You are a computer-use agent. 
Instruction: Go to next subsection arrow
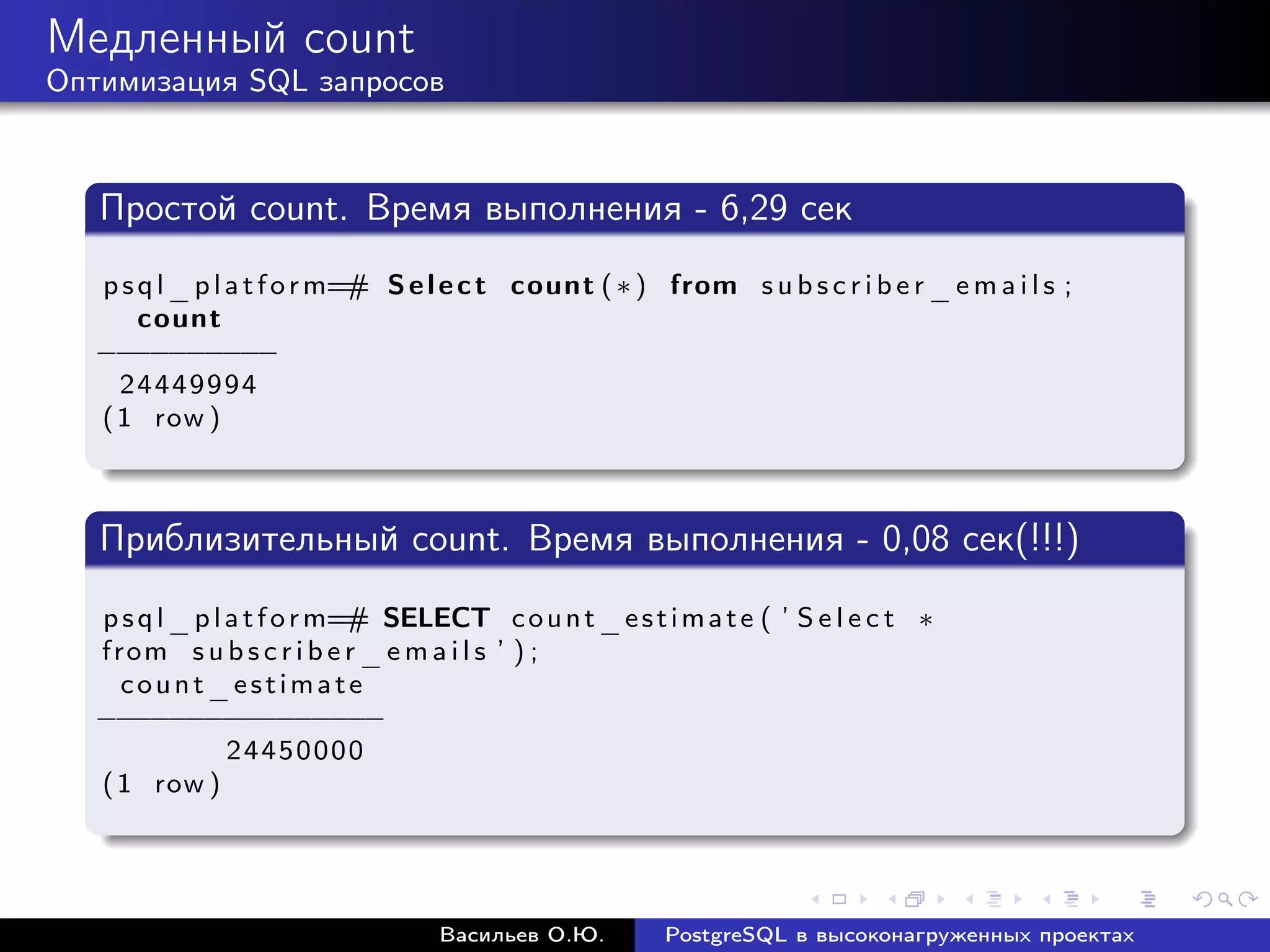(1018, 899)
